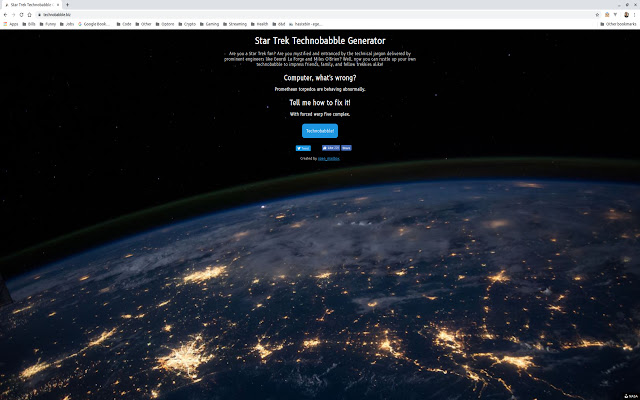Click the Facebook Share button

pyautogui.click(x=346, y=148)
